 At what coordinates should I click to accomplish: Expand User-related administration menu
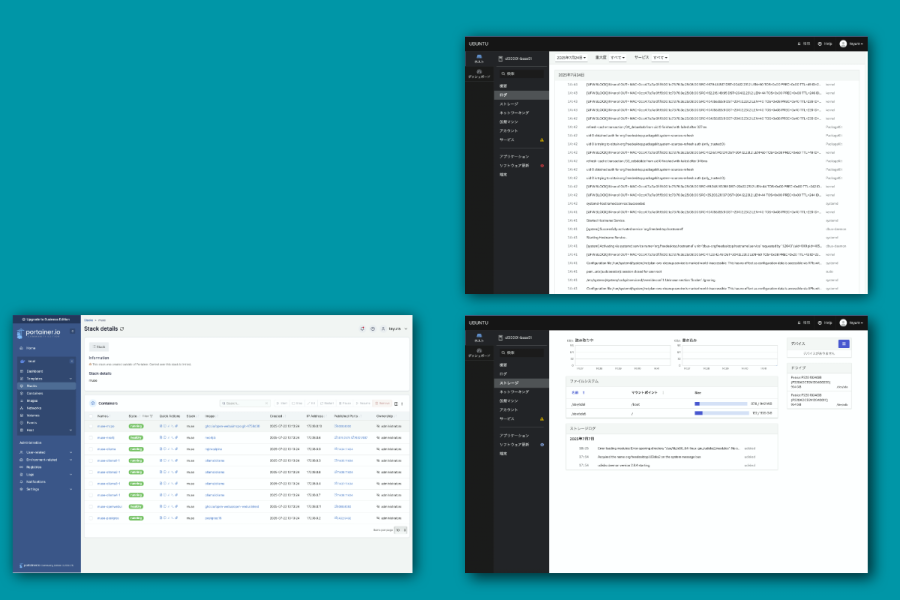pos(71,452)
